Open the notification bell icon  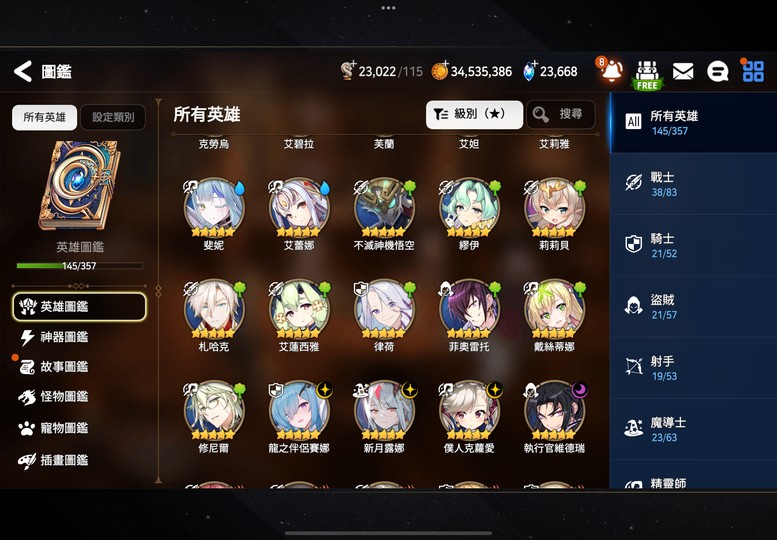611,70
